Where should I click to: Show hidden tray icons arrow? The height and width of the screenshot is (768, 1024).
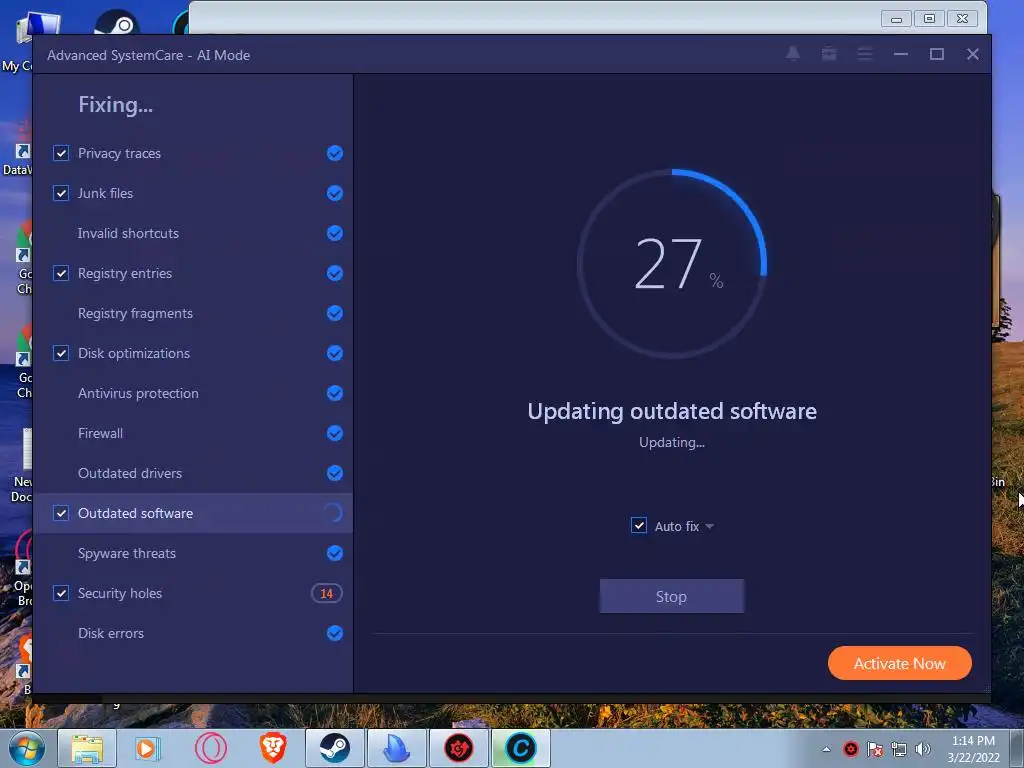[x=826, y=749]
